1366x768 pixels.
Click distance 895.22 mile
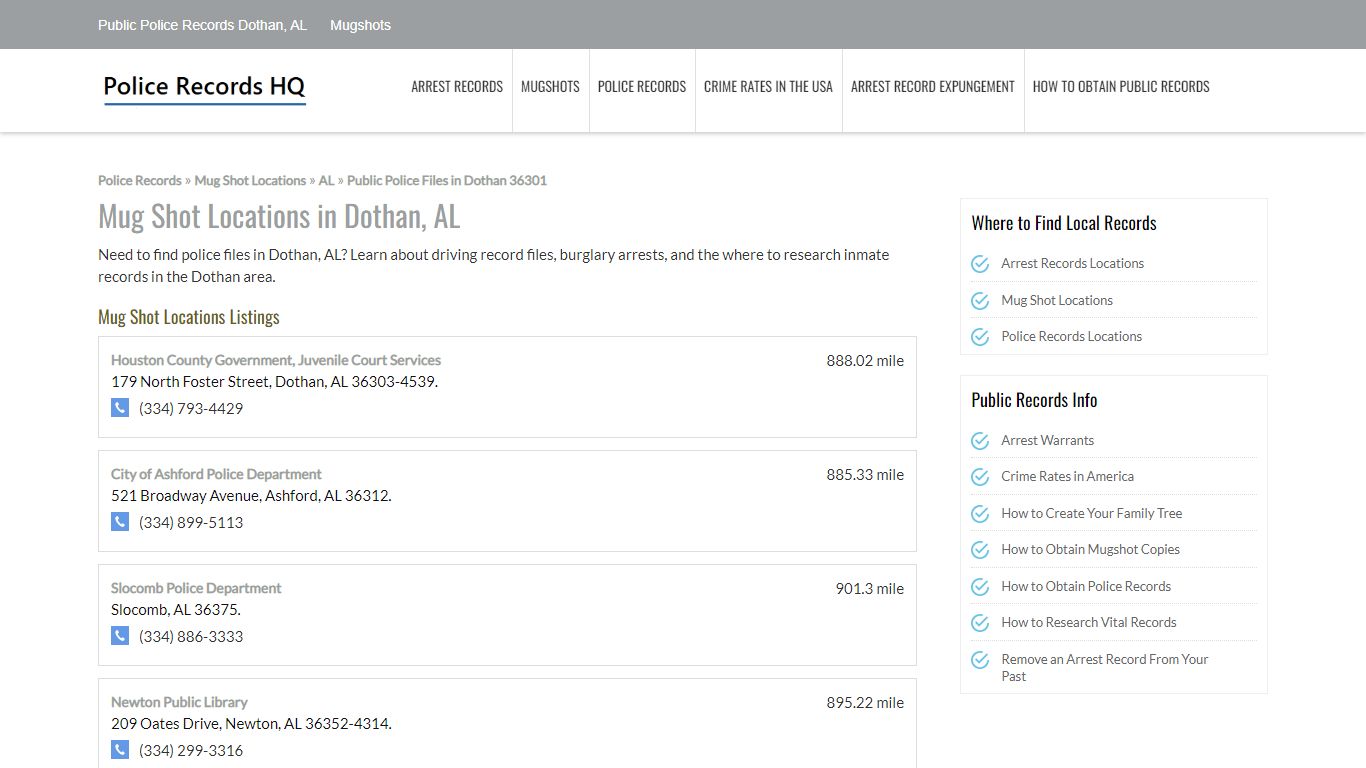pyautogui.click(x=865, y=703)
